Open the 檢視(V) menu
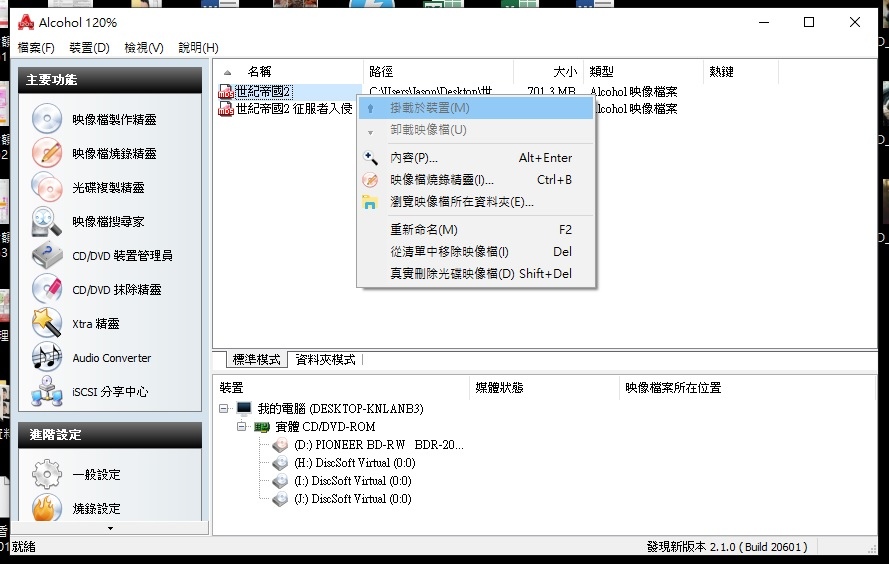This screenshot has width=889, height=564. [x=144, y=48]
